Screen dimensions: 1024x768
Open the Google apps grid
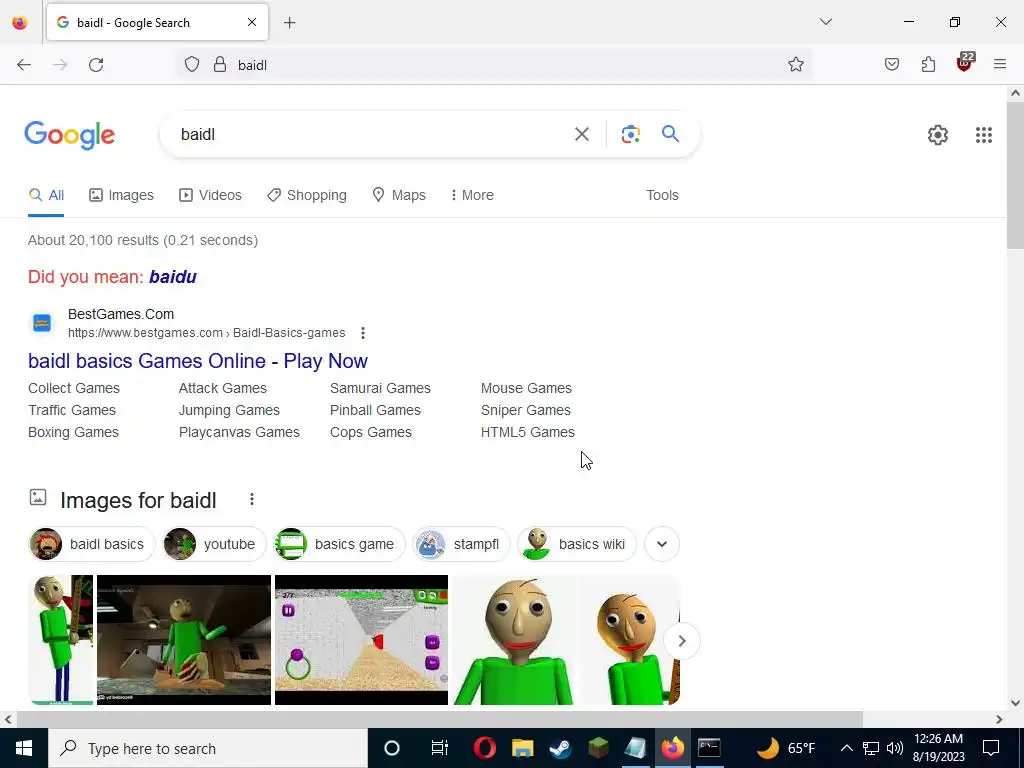tap(984, 135)
